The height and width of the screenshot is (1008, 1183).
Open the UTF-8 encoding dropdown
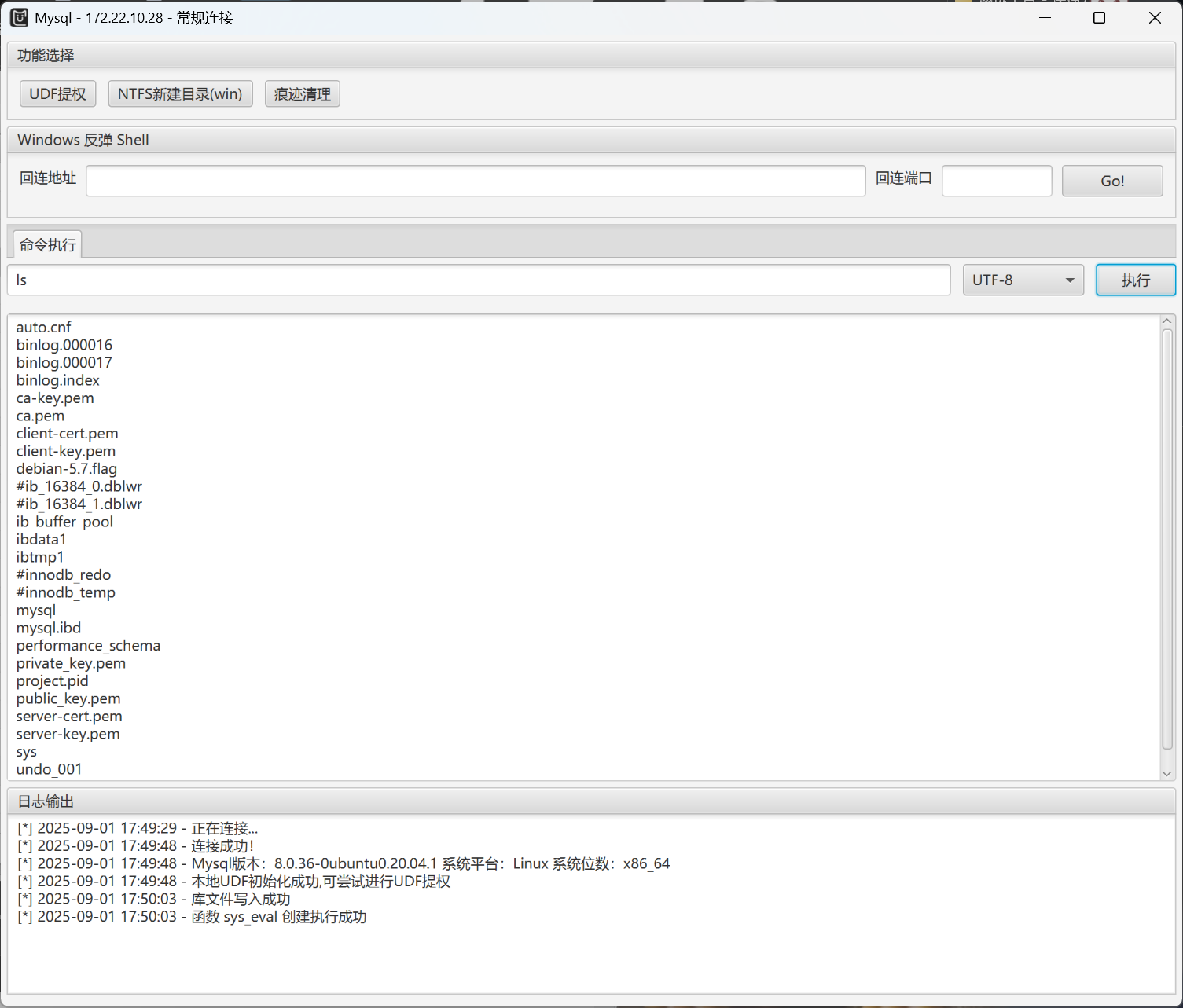point(1023,280)
